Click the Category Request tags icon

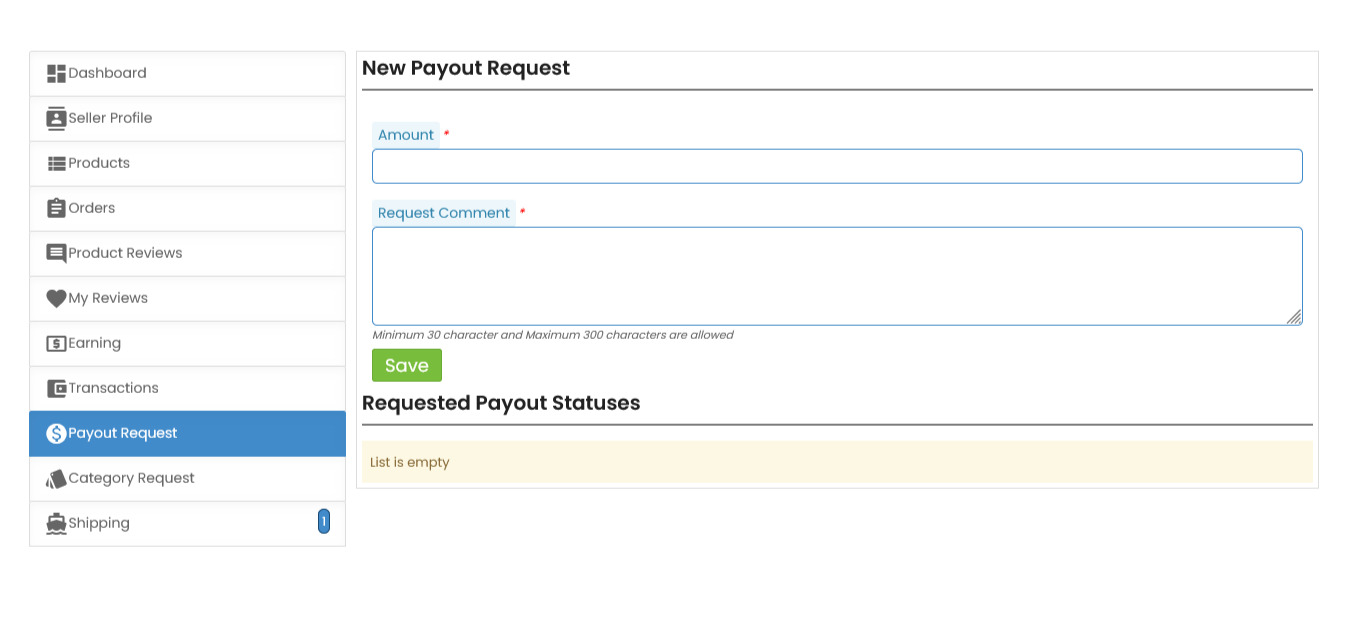click(x=56, y=479)
